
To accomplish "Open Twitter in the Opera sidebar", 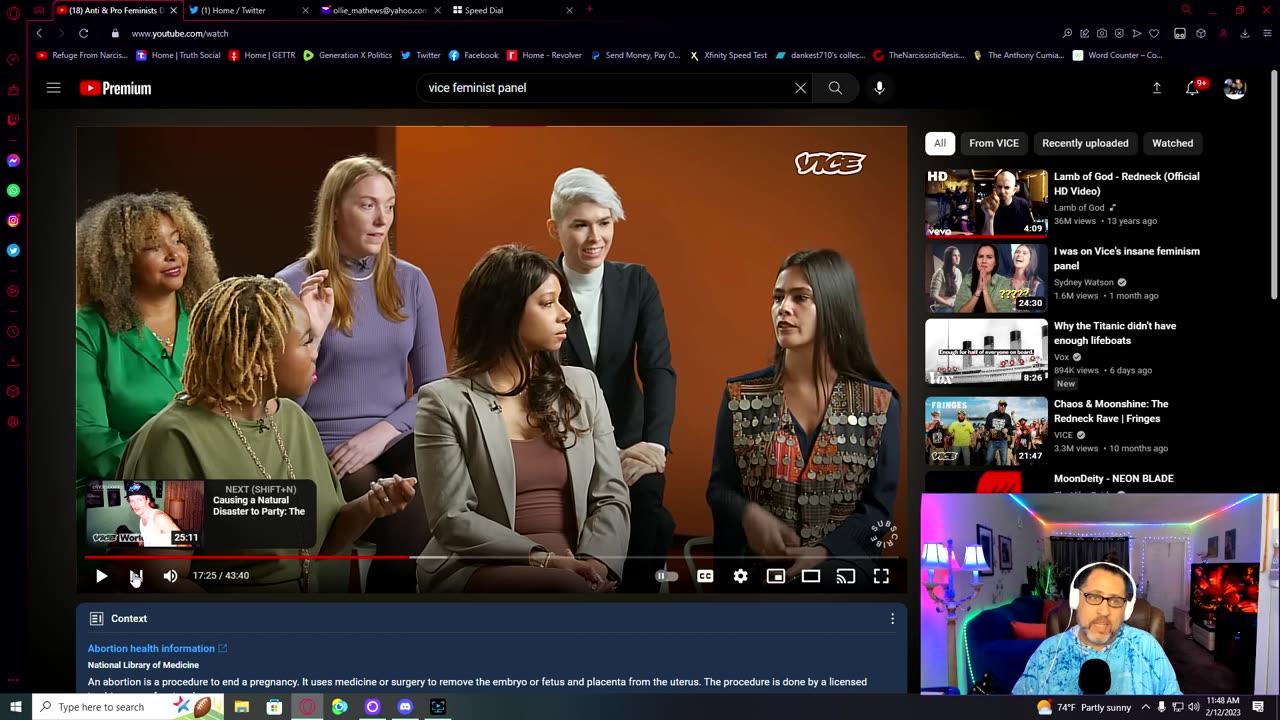I will (x=13, y=250).
